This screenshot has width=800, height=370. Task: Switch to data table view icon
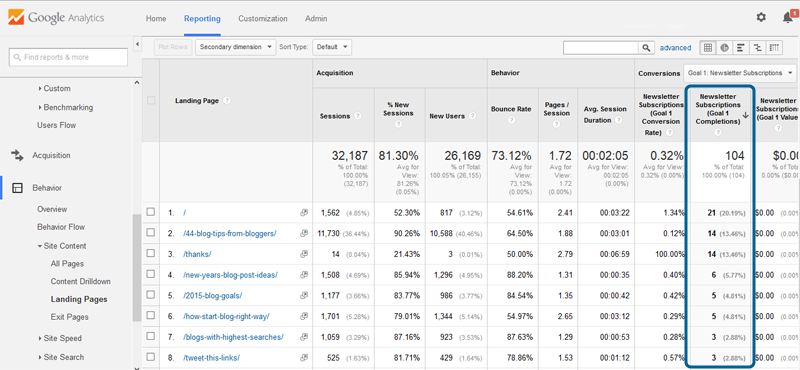[708, 47]
